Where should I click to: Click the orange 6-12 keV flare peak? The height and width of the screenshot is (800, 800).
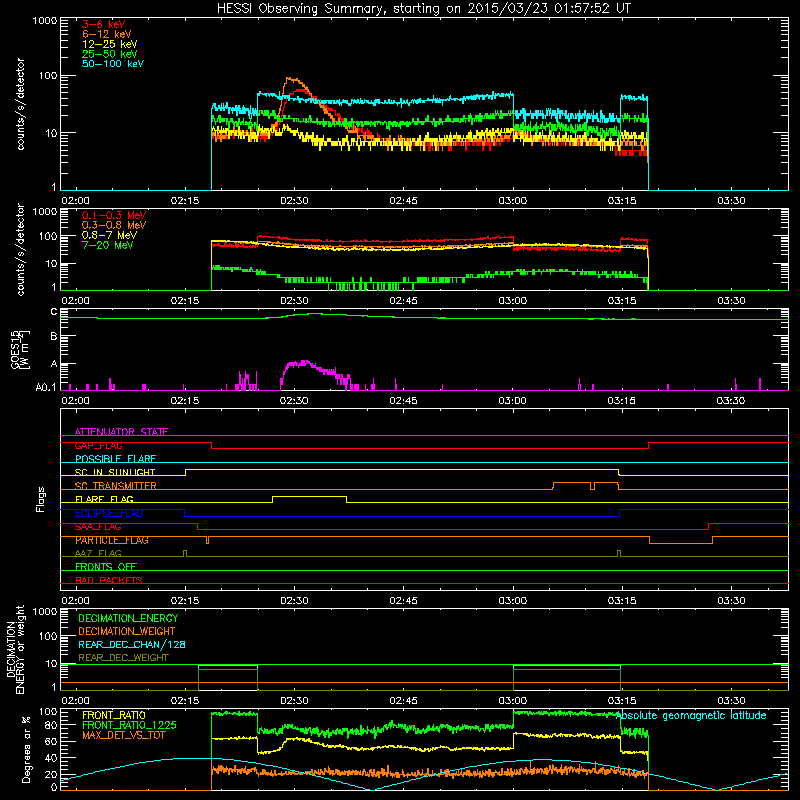[292, 79]
